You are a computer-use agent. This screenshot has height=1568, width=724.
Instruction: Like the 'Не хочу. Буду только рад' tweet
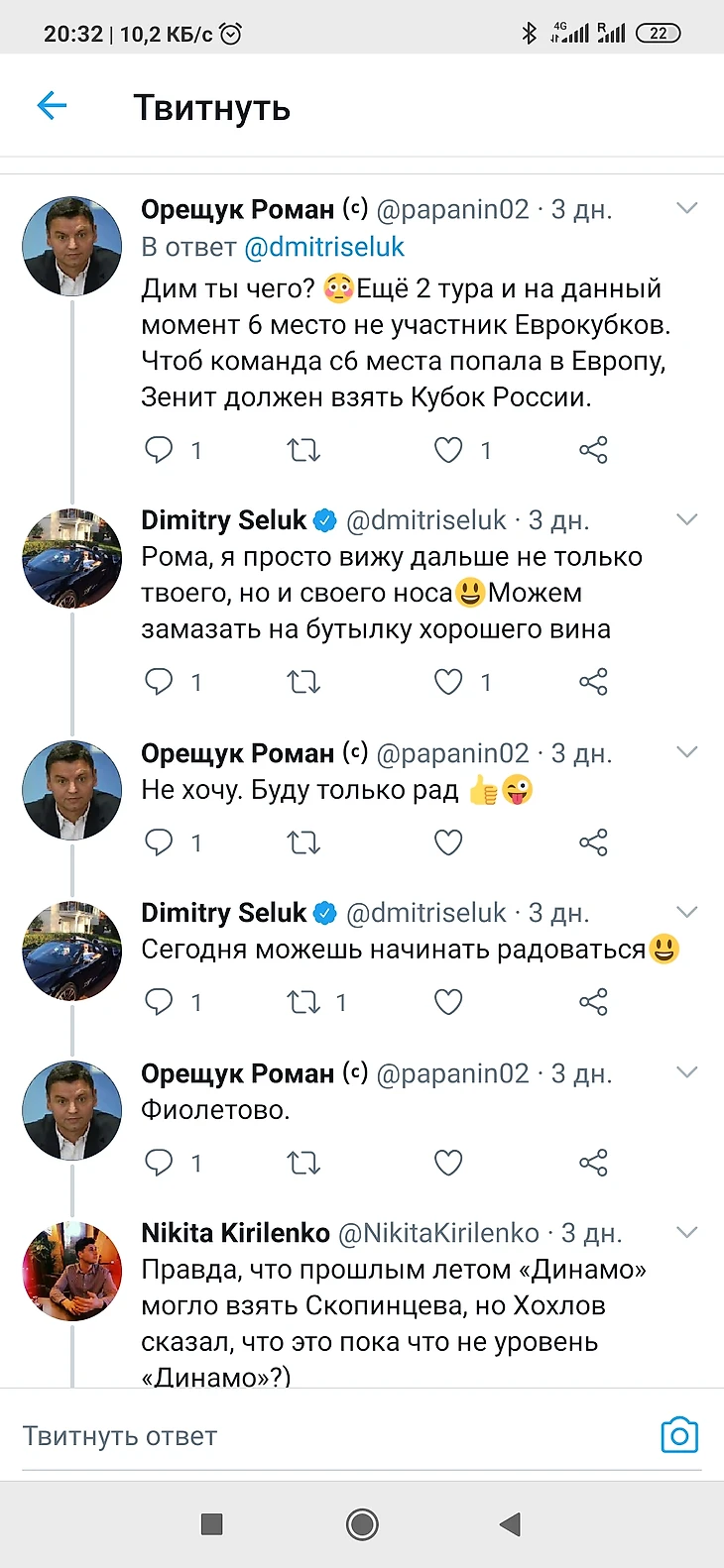point(448,842)
